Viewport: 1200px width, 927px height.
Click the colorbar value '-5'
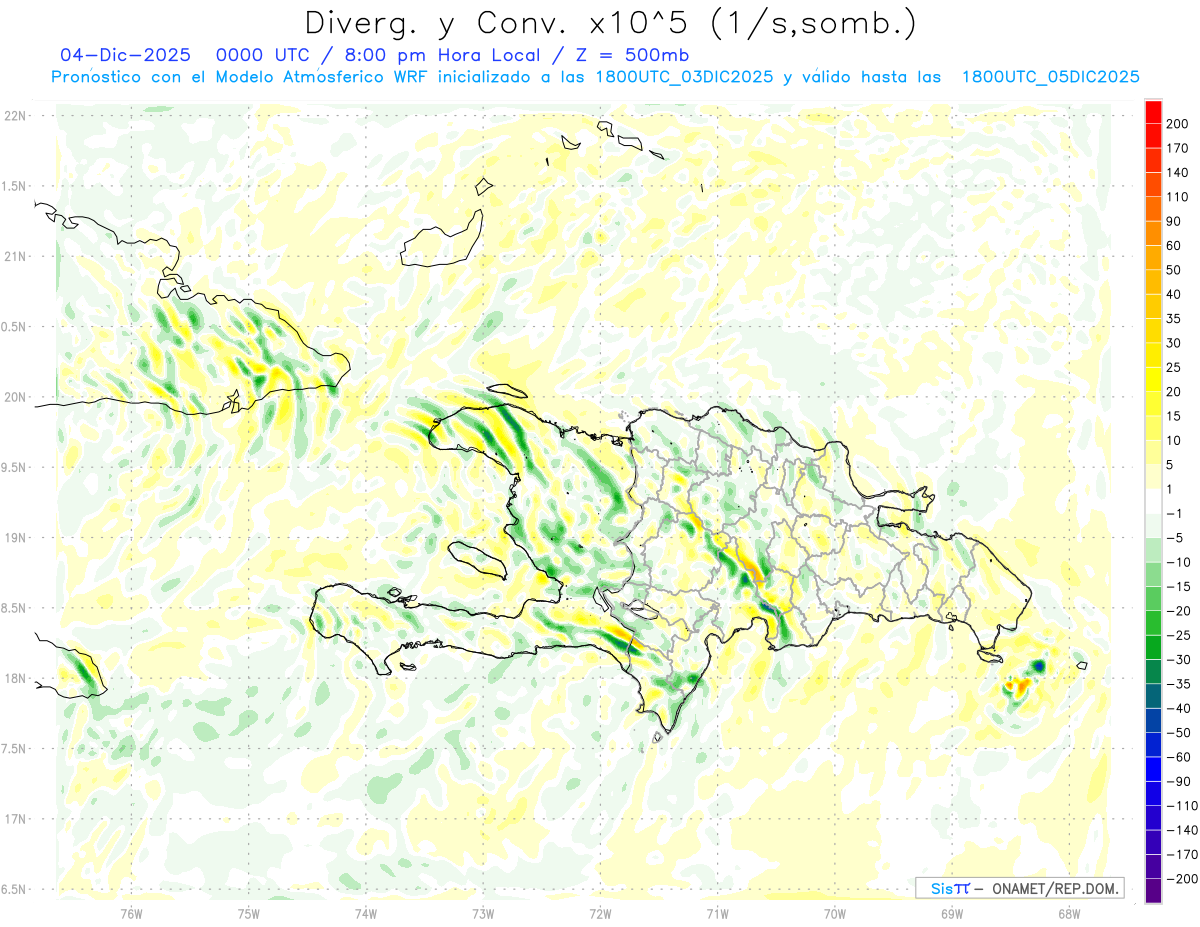pyautogui.click(x=1175, y=538)
